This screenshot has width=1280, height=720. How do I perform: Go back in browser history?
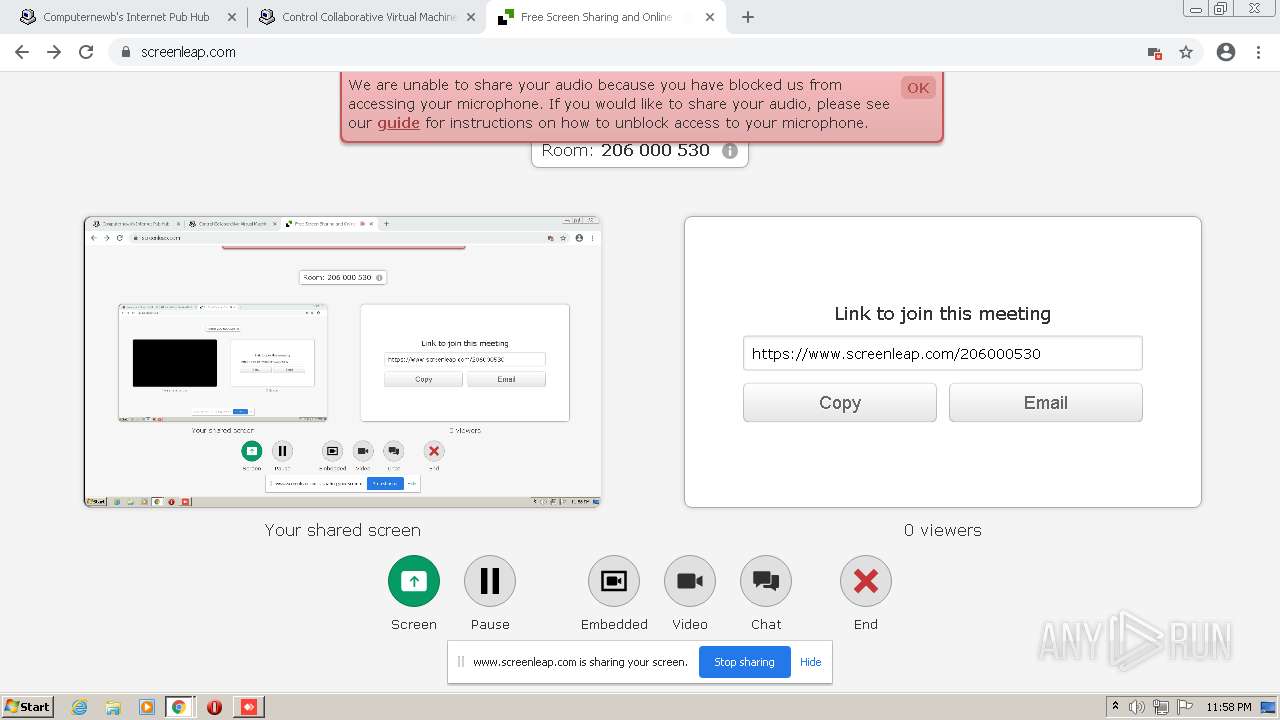click(22, 52)
